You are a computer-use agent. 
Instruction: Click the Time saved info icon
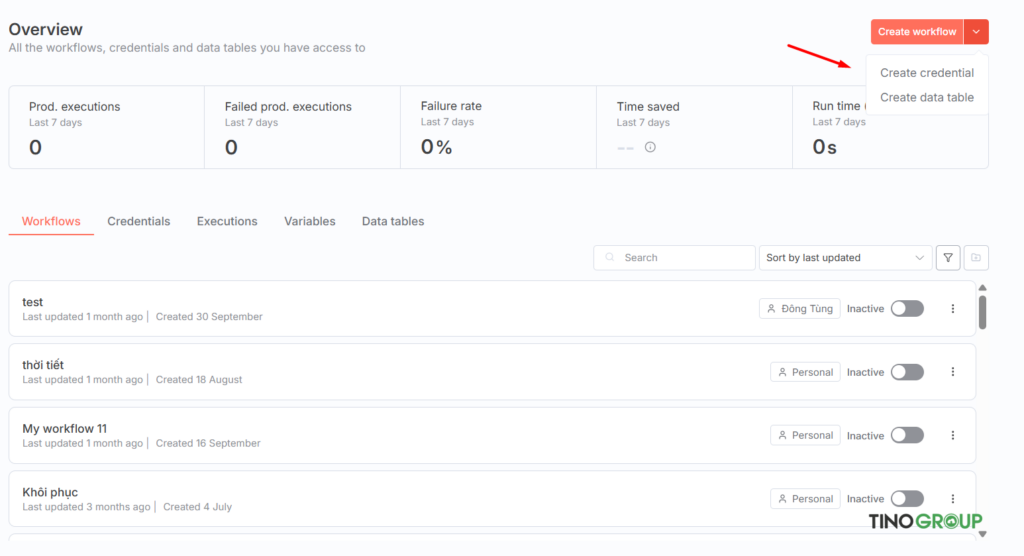tap(650, 147)
